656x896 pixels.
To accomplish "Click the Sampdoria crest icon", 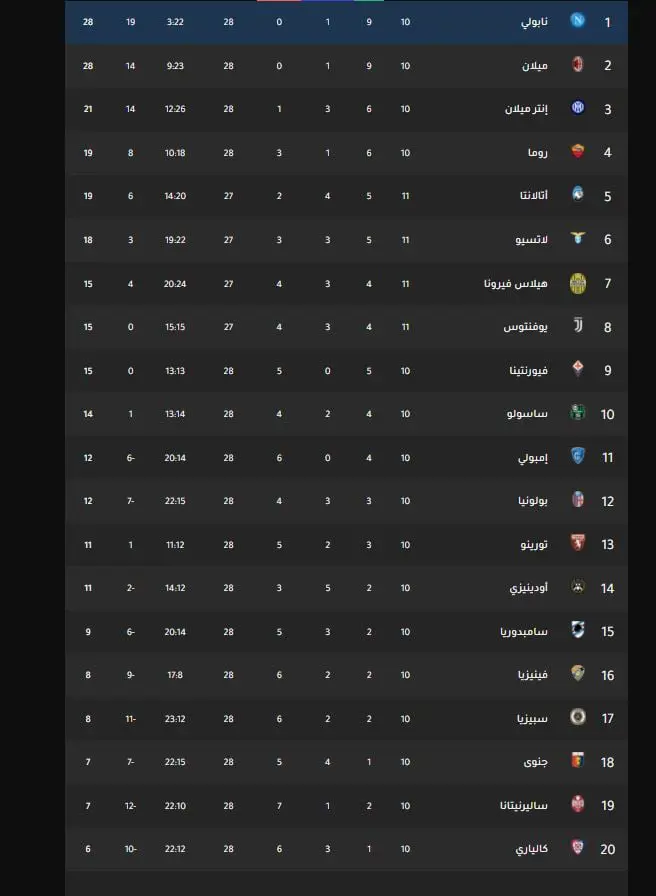I will [x=578, y=630].
